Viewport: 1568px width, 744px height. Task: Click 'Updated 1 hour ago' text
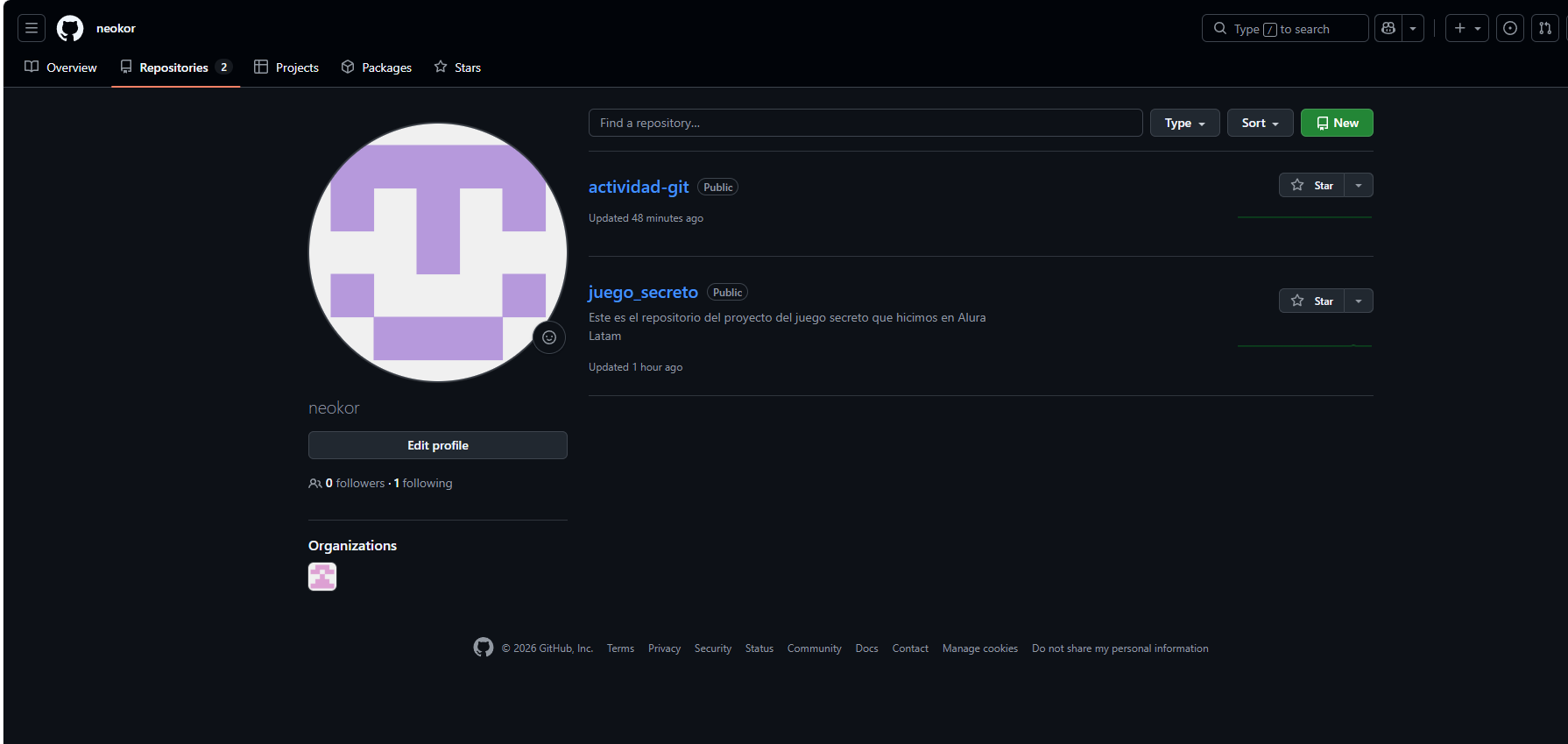[x=635, y=367]
